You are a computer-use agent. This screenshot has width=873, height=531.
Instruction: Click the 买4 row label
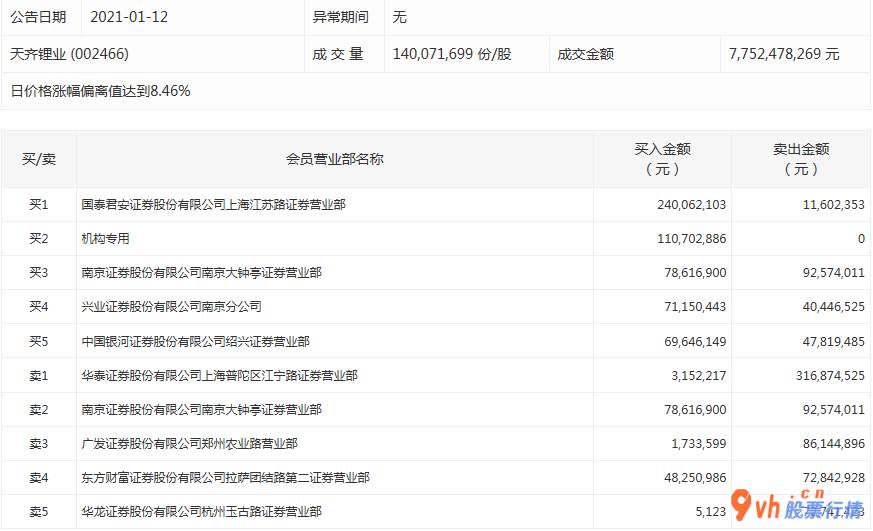[39, 307]
